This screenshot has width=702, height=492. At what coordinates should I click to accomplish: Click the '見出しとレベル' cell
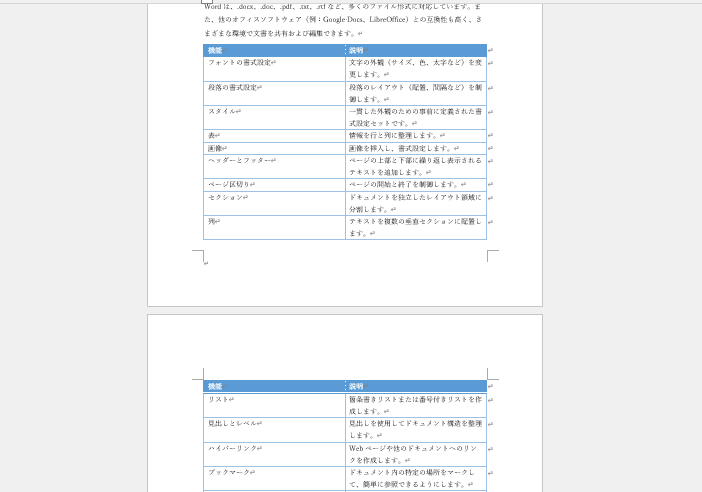274,430
